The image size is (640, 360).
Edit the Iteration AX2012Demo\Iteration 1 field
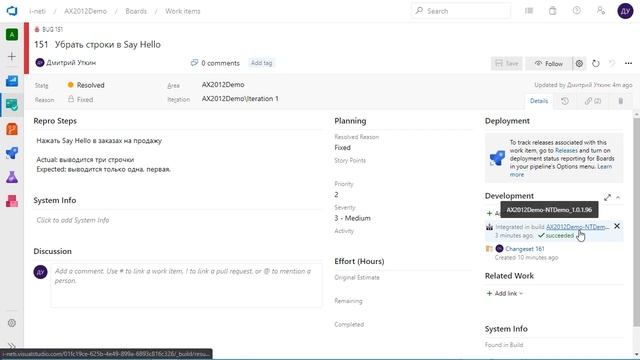point(240,98)
